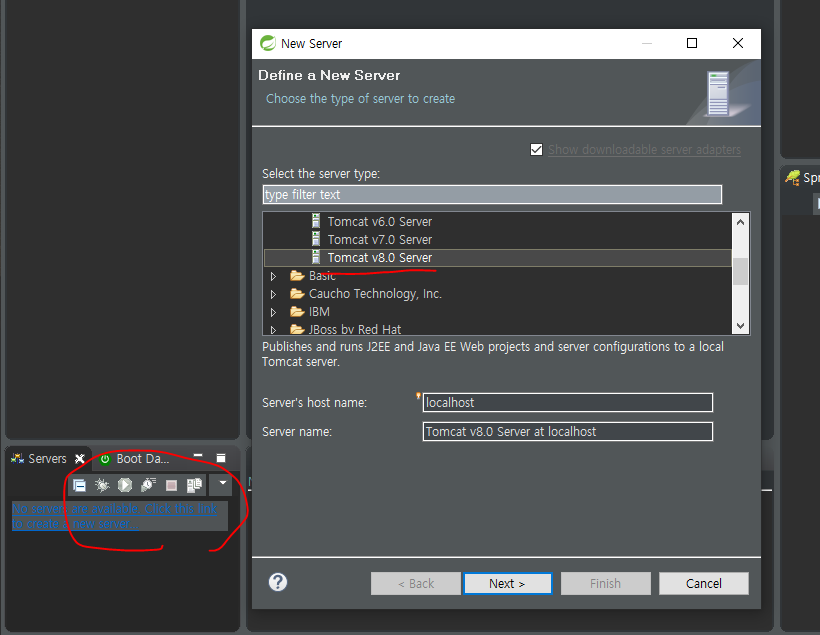Click the JBoss by Red Hat folder icon
The height and width of the screenshot is (635, 820).
[297, 329]
